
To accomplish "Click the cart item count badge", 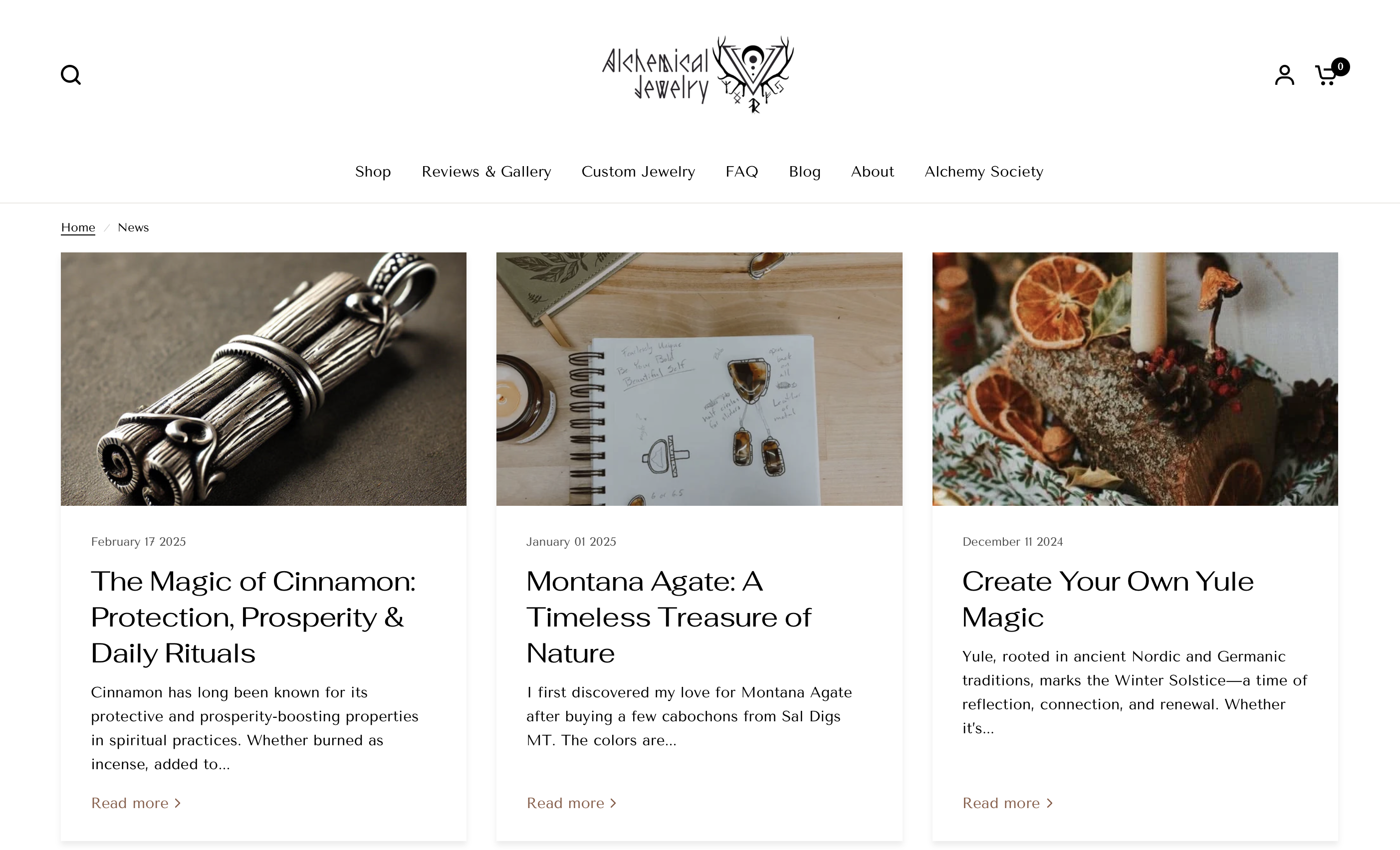I will click(x=1340, y=66).
